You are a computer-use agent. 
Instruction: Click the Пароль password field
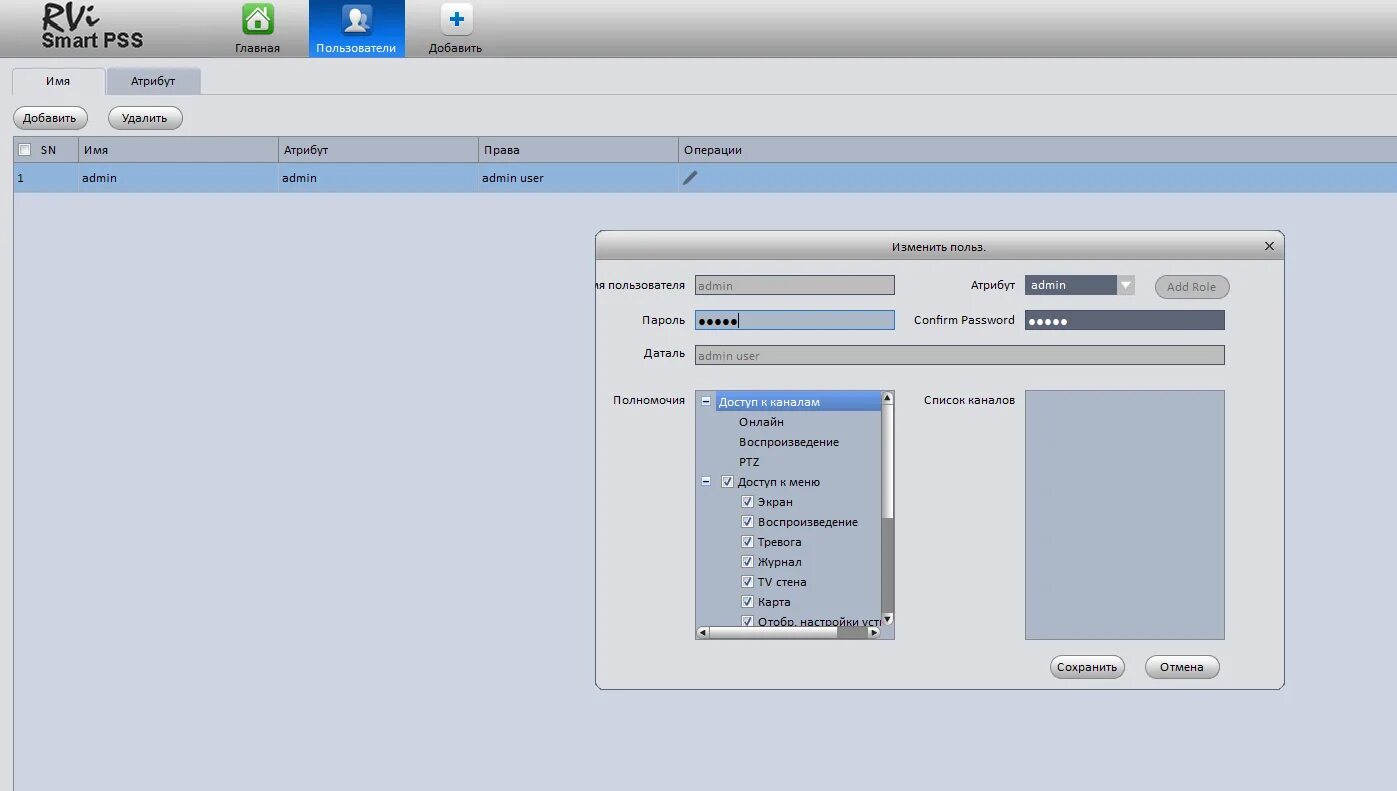pyautogui.click(x=795, y=320)
